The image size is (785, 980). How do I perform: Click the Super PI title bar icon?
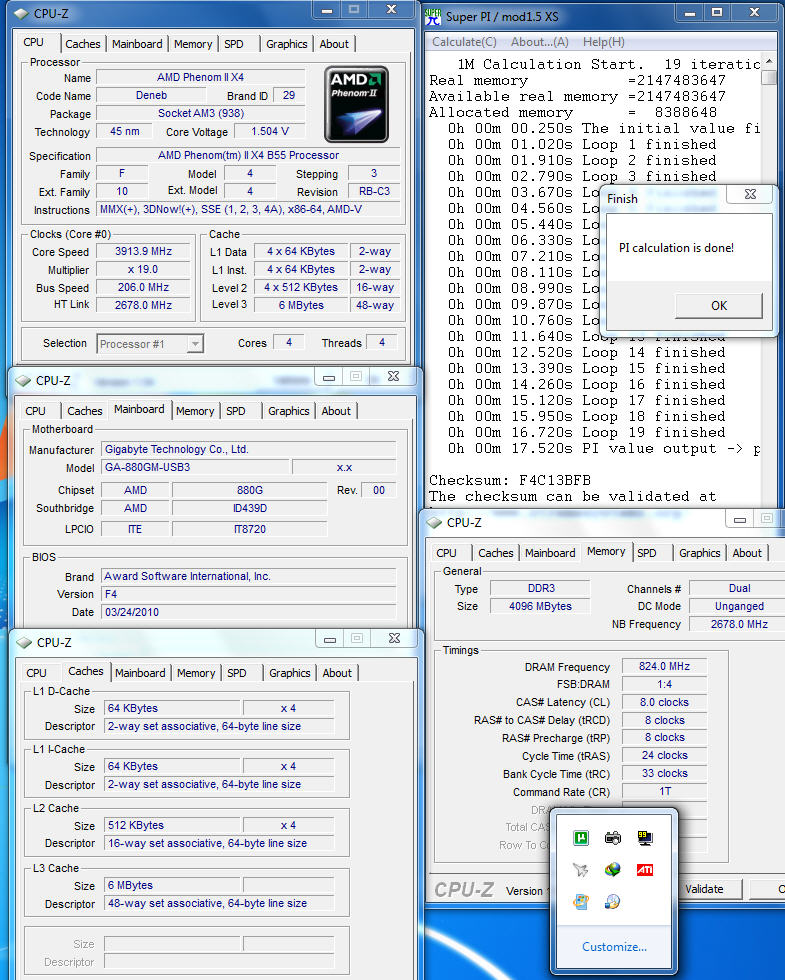point(432,16)
